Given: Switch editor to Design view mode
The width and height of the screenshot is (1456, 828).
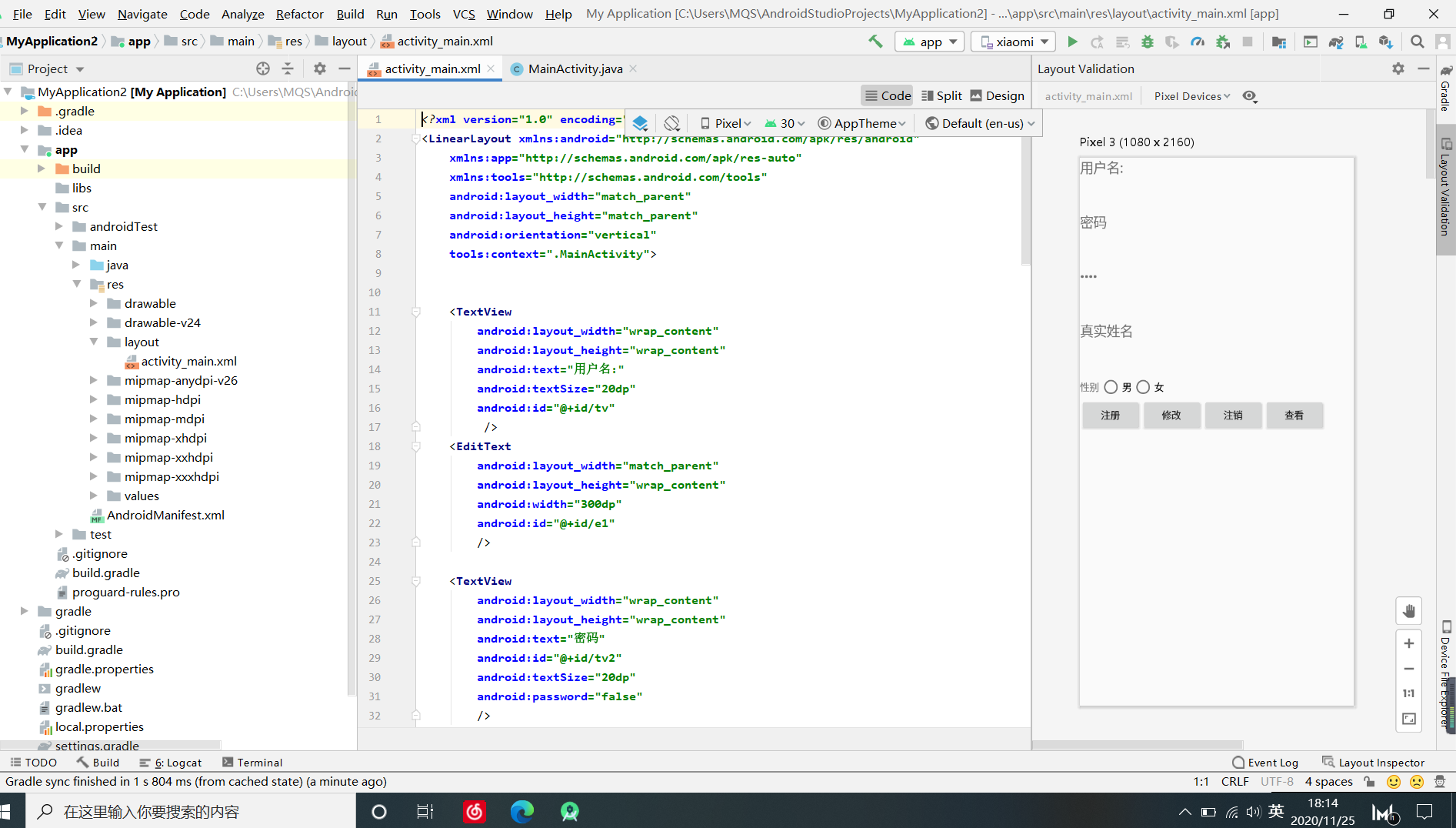Looking at the screenshot, I should pos(997,95).
